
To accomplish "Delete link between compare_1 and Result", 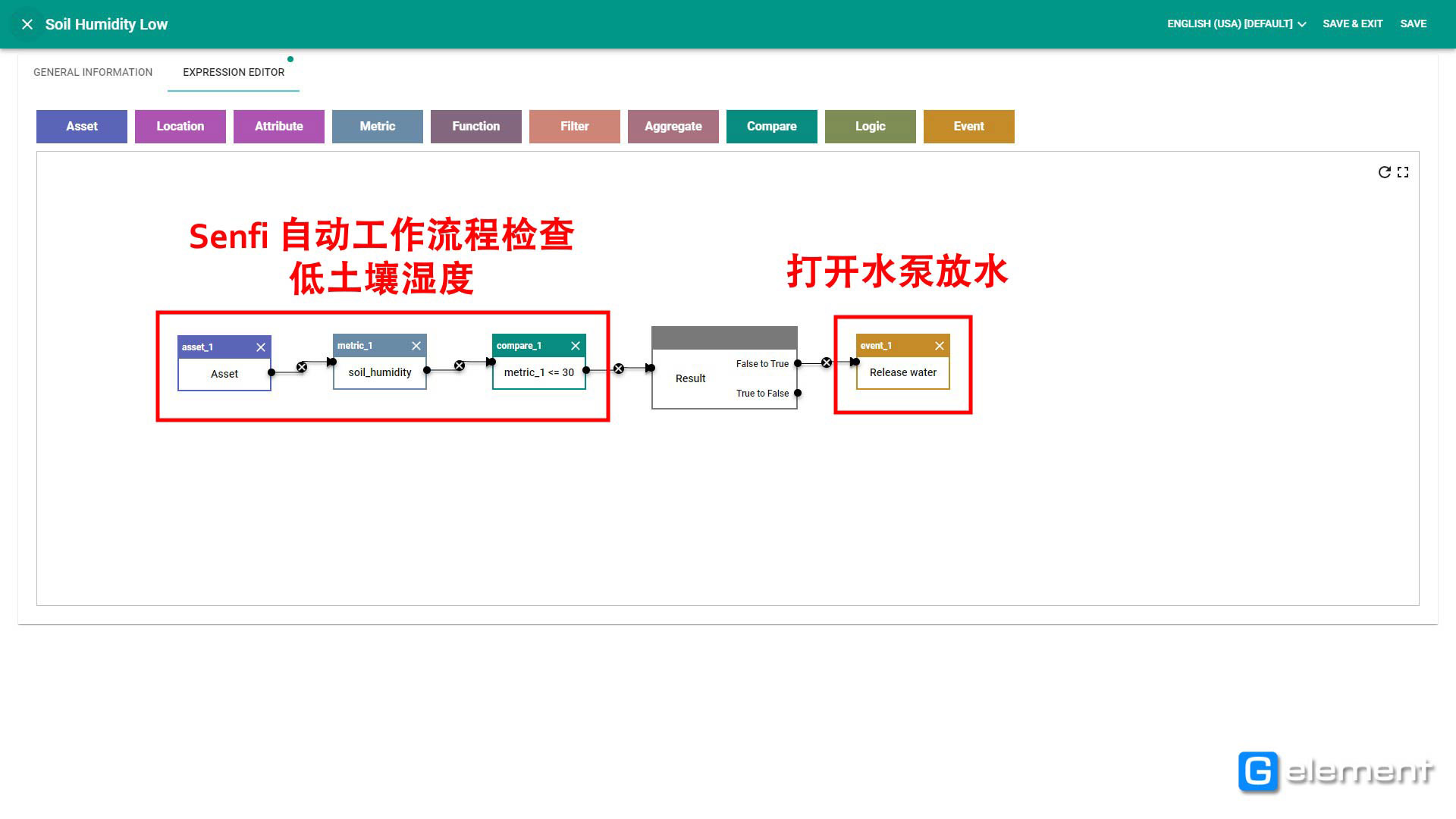I will [619, 369].
